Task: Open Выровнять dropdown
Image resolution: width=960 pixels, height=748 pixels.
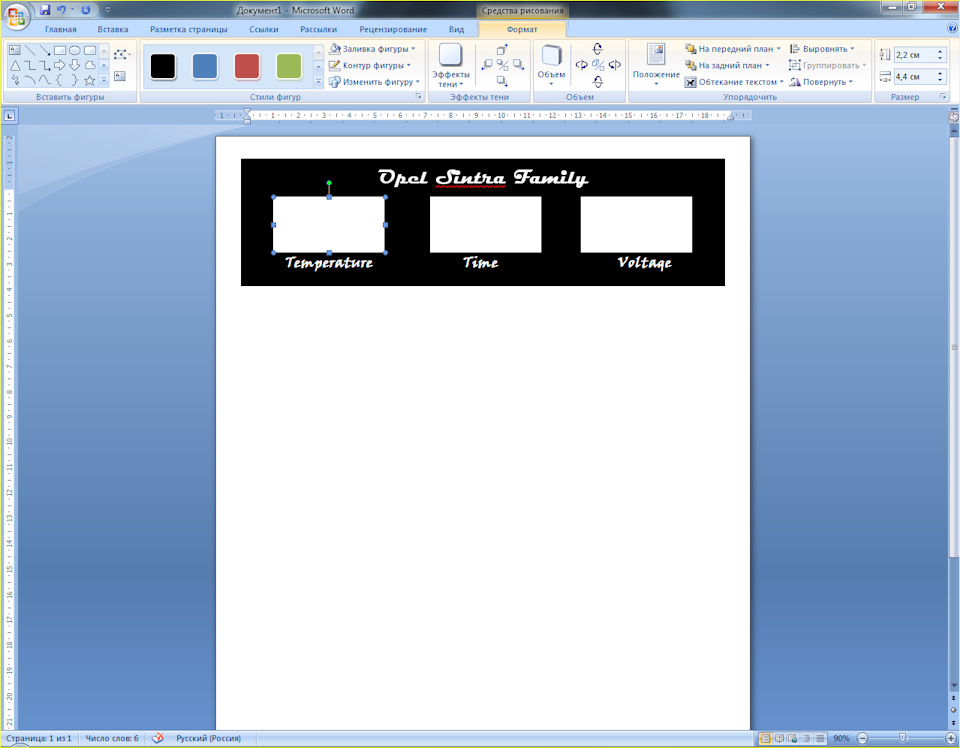Action: (x=822, y=49)
